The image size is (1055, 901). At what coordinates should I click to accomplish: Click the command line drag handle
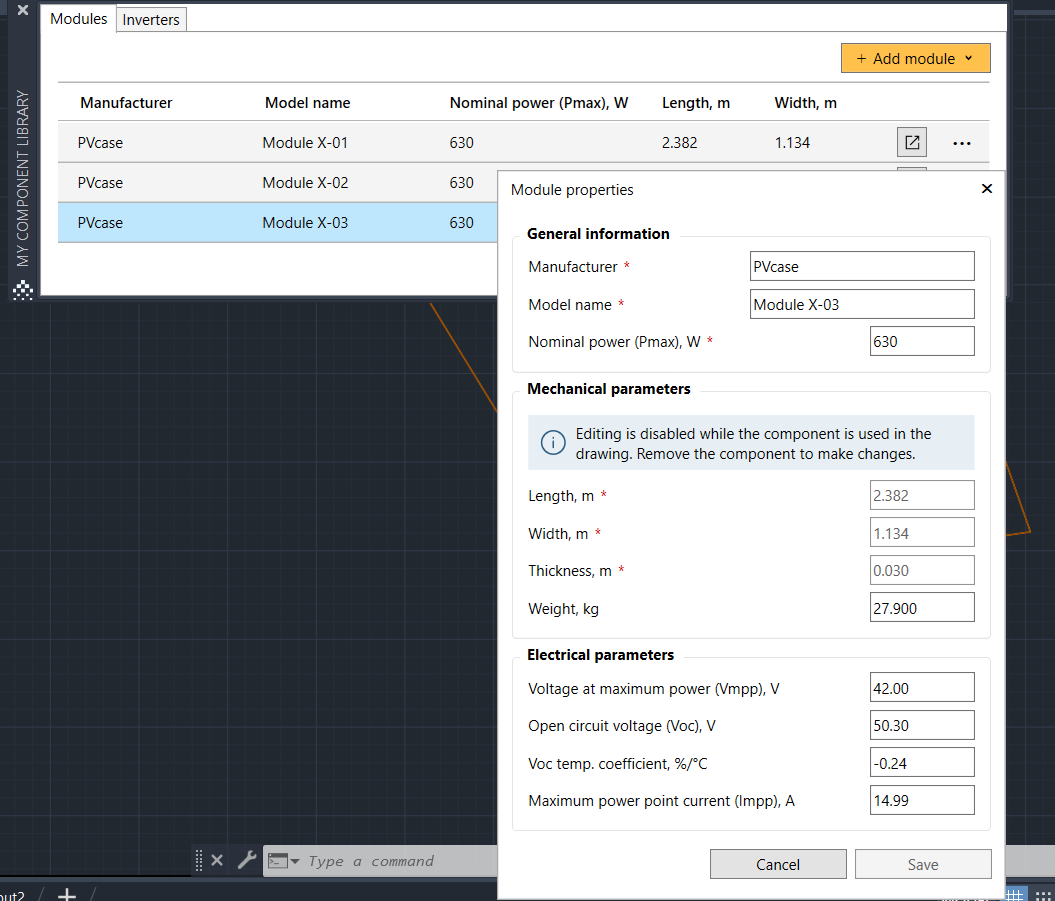[x=198, y=860]
